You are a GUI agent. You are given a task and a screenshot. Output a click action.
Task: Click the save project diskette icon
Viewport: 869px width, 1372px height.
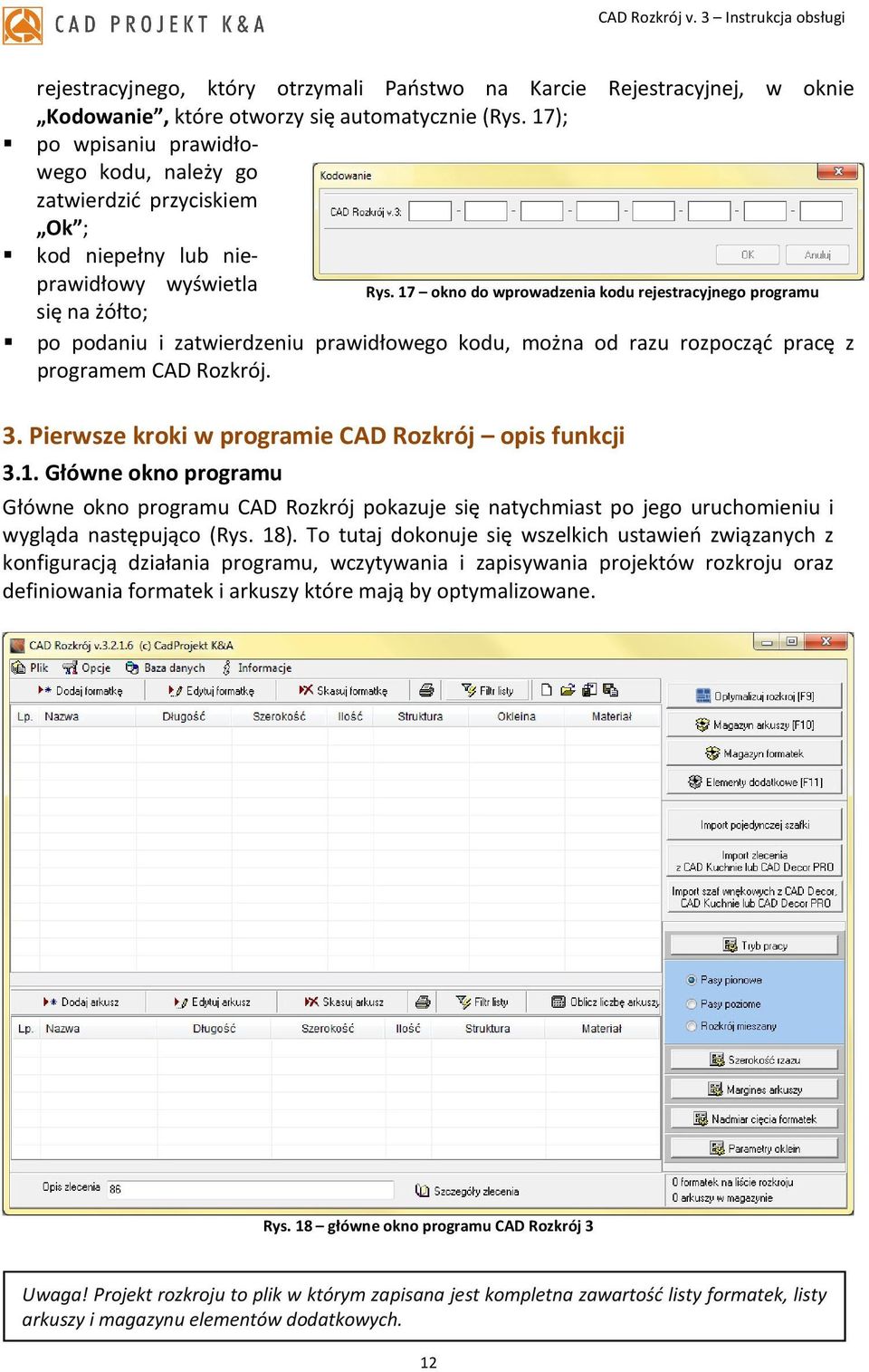(x=589, y=690)
